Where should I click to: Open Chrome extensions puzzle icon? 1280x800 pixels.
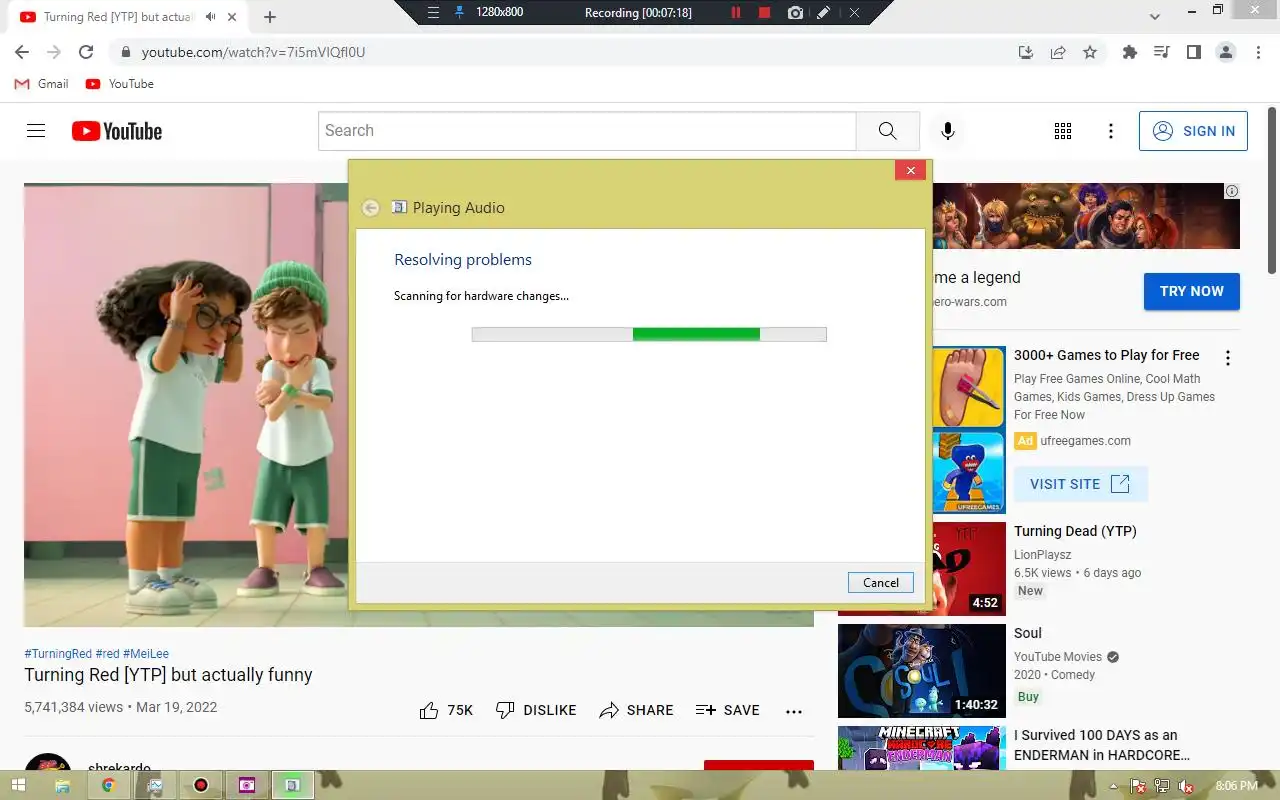pos(1130,52)
